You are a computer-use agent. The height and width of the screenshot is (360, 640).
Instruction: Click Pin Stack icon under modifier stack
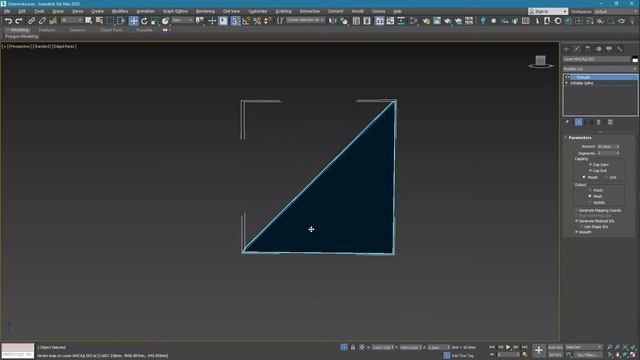pos(567,122)
